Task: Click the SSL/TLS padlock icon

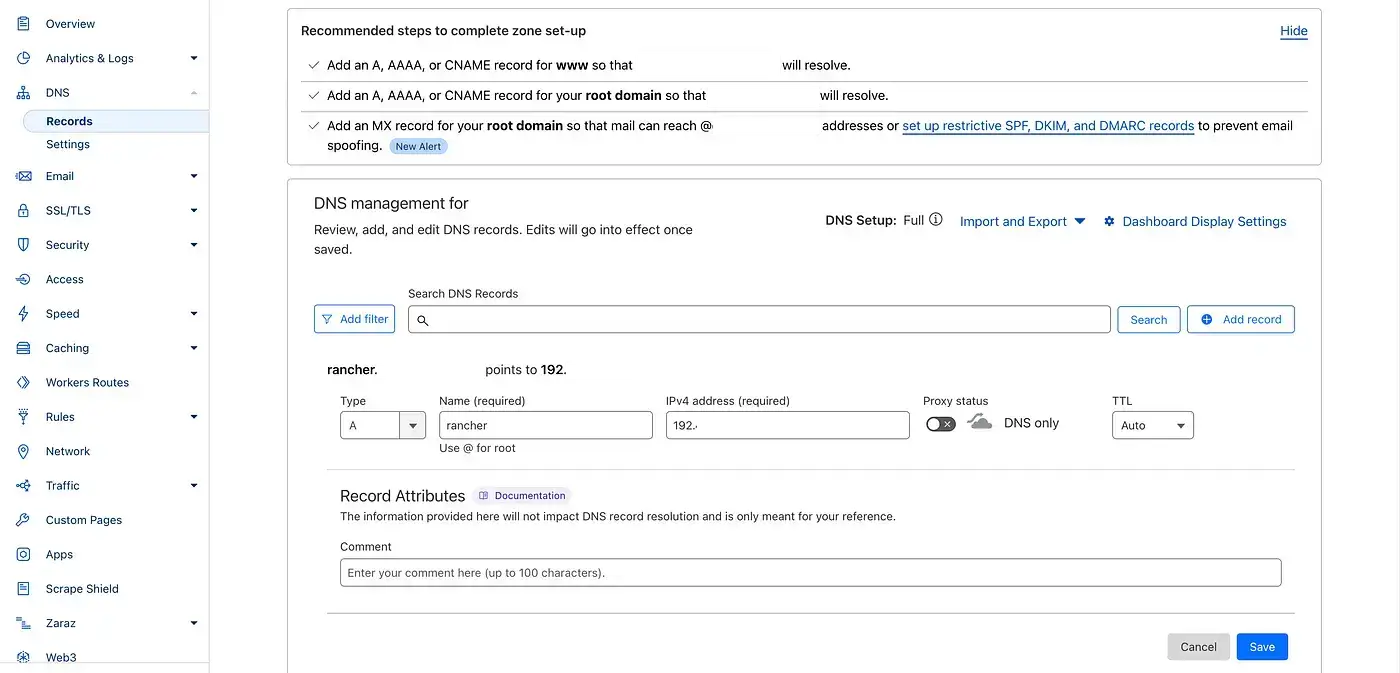Action: [x=24, y=211]
